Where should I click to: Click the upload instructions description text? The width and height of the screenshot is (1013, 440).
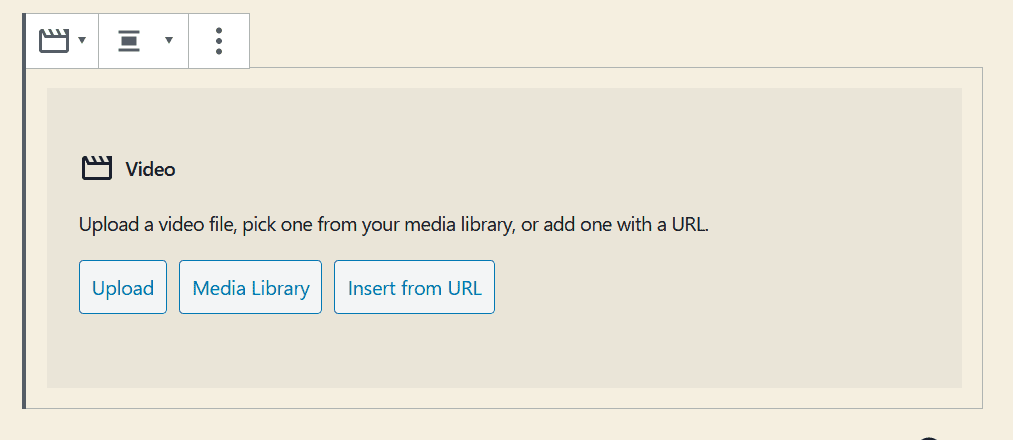[394, 225]
